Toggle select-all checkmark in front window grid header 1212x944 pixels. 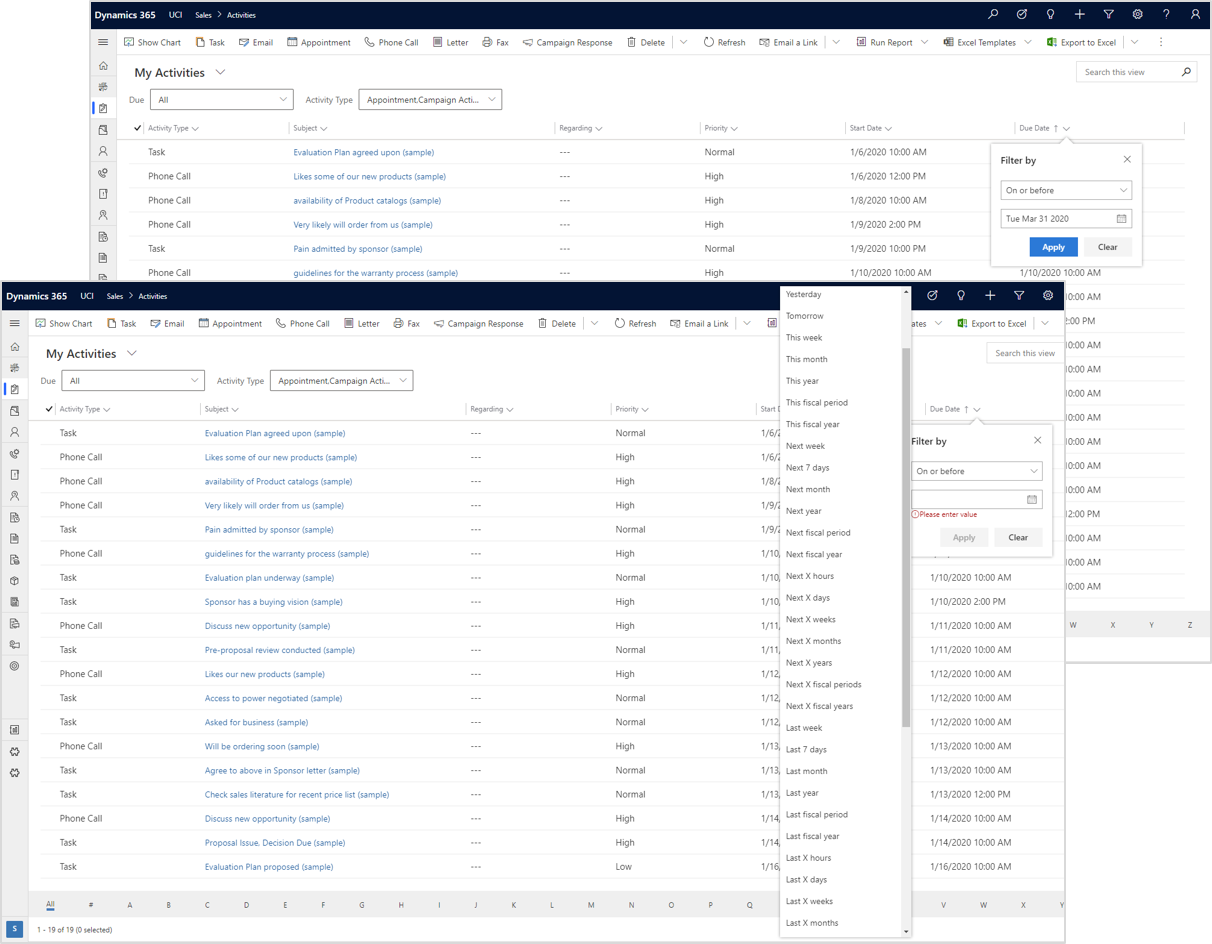49,409
